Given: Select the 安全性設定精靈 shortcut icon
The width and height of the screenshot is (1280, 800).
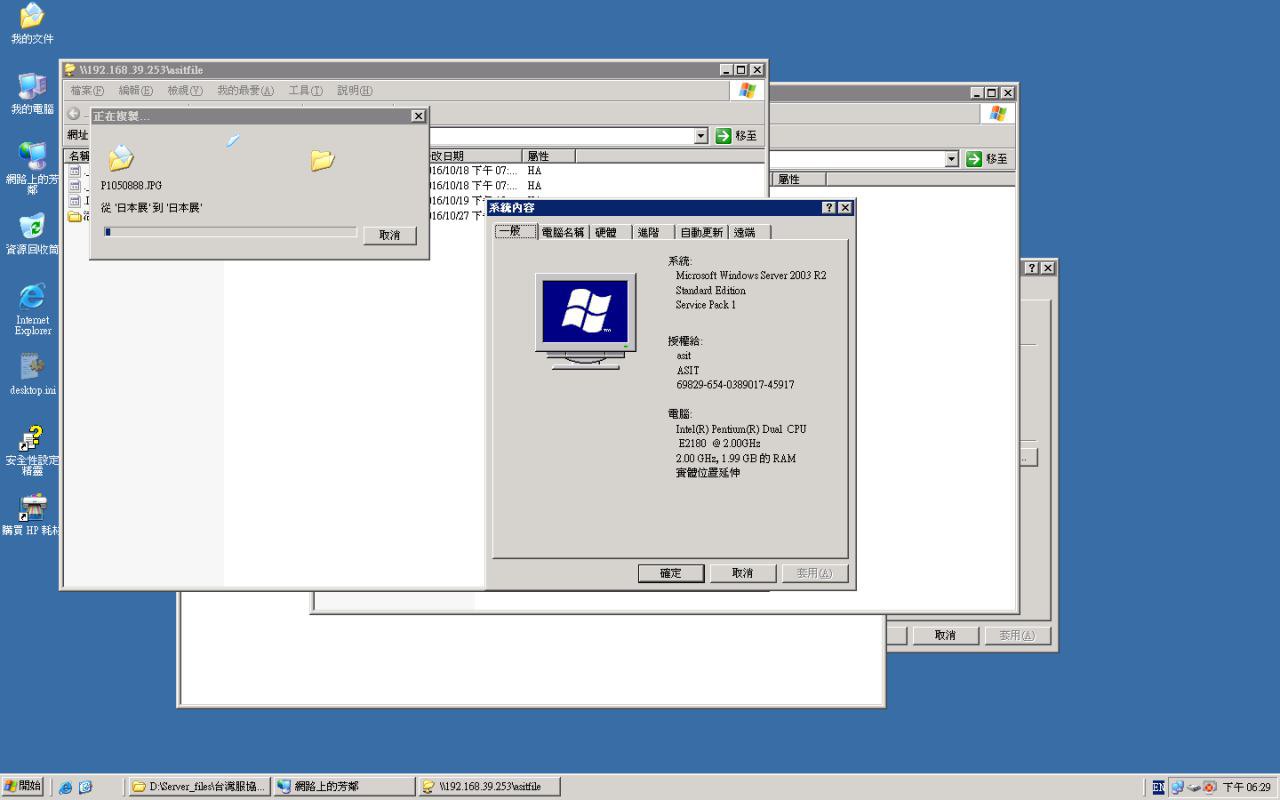Looking at the screenshot, I should (x=32, y=450).
